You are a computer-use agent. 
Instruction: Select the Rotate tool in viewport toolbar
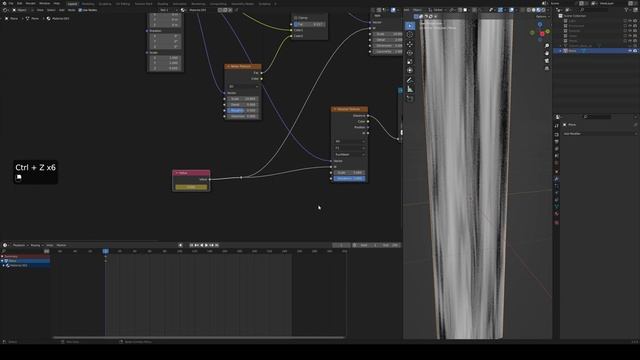click(410, 53)
